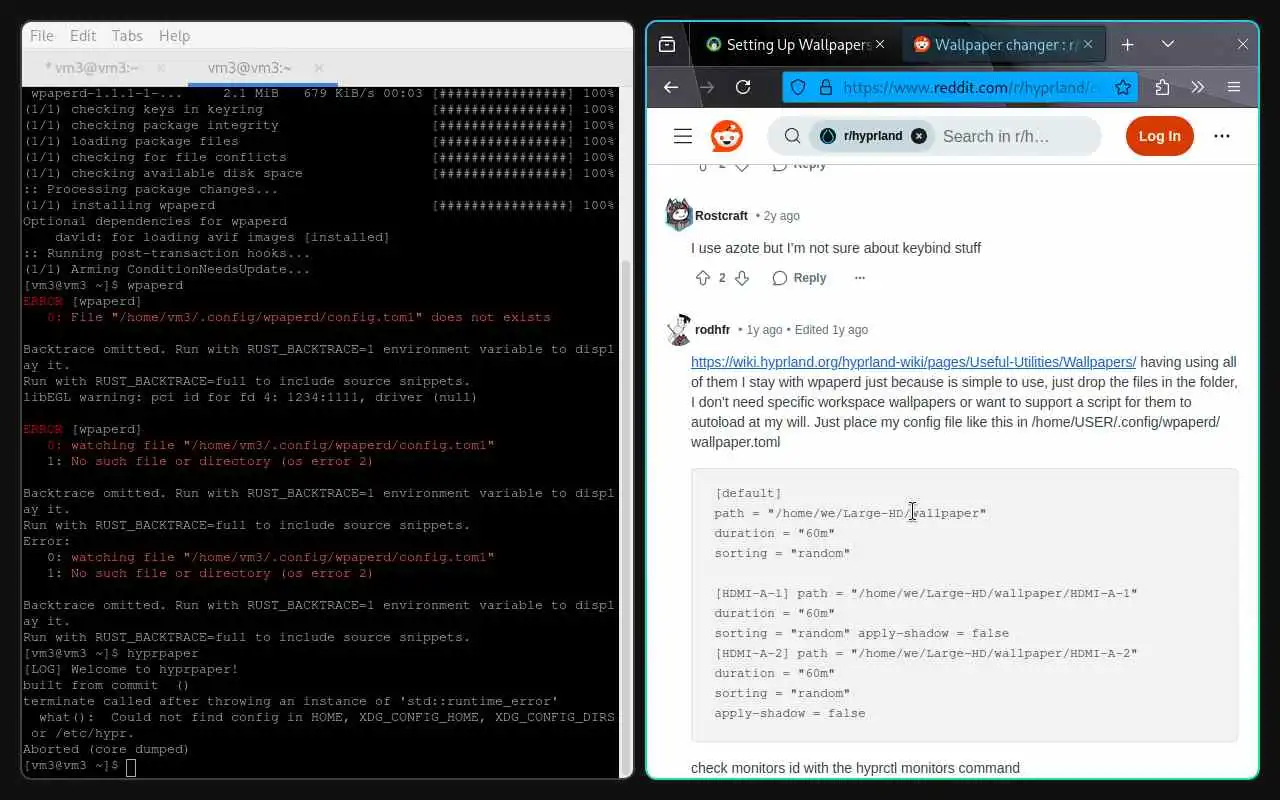
Task: Close the Wallpaper changer tab
Action: [1088, 44]
